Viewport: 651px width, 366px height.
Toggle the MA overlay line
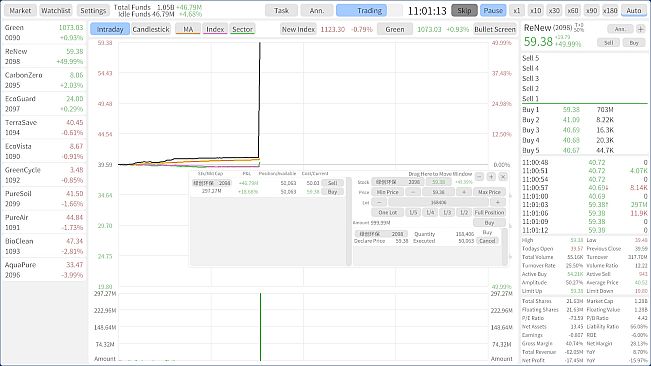tap(188, 29)
